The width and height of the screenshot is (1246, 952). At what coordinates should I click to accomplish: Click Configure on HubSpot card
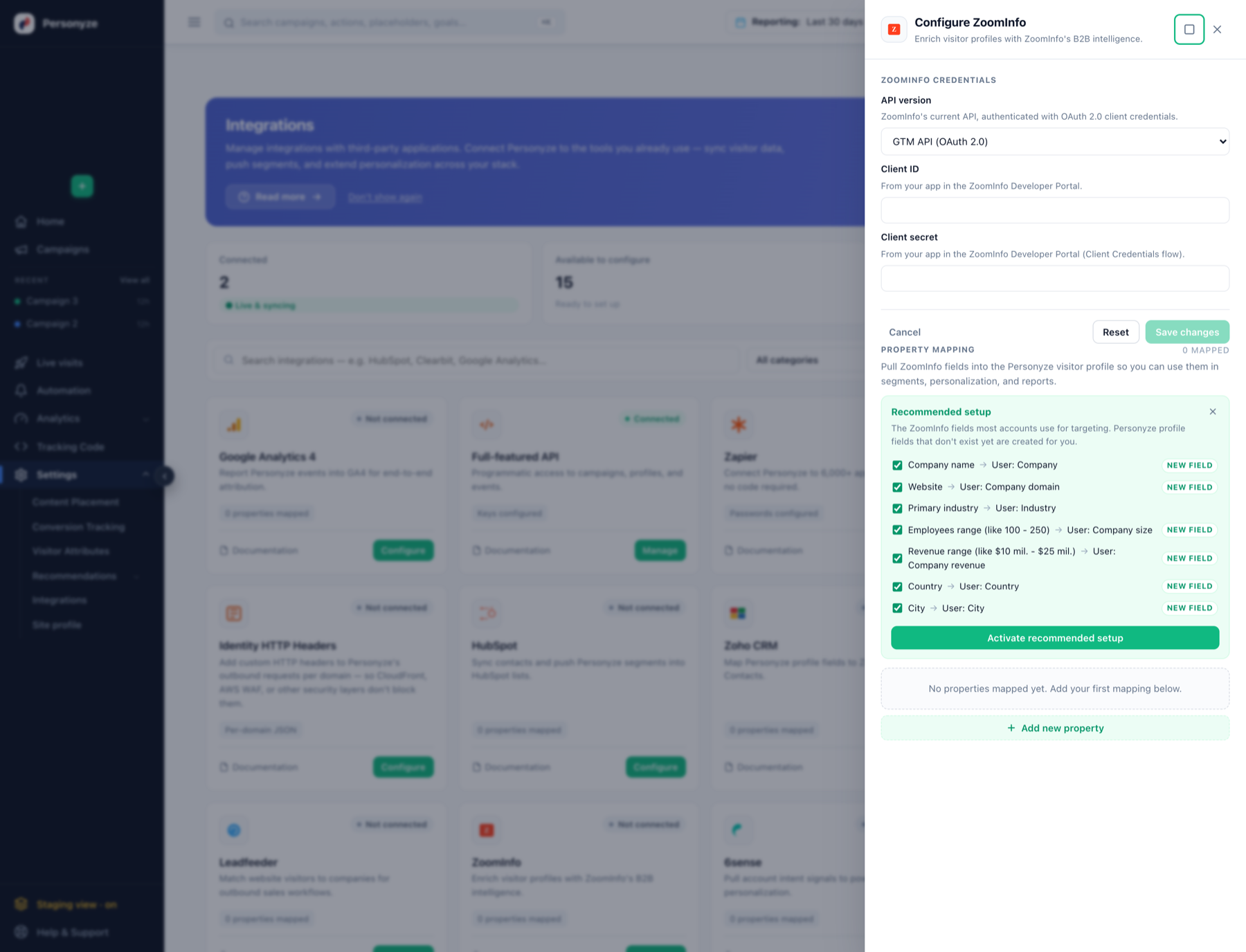(656, 767)
